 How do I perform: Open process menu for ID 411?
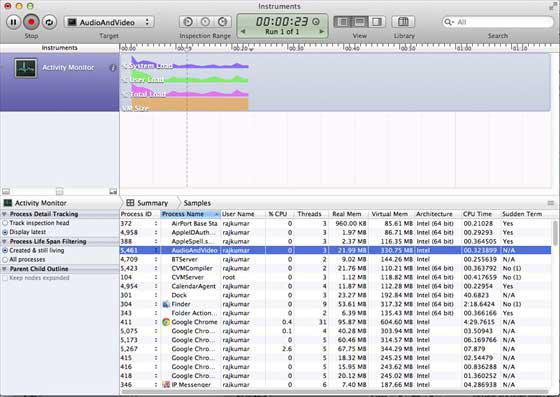pos(156,322)
